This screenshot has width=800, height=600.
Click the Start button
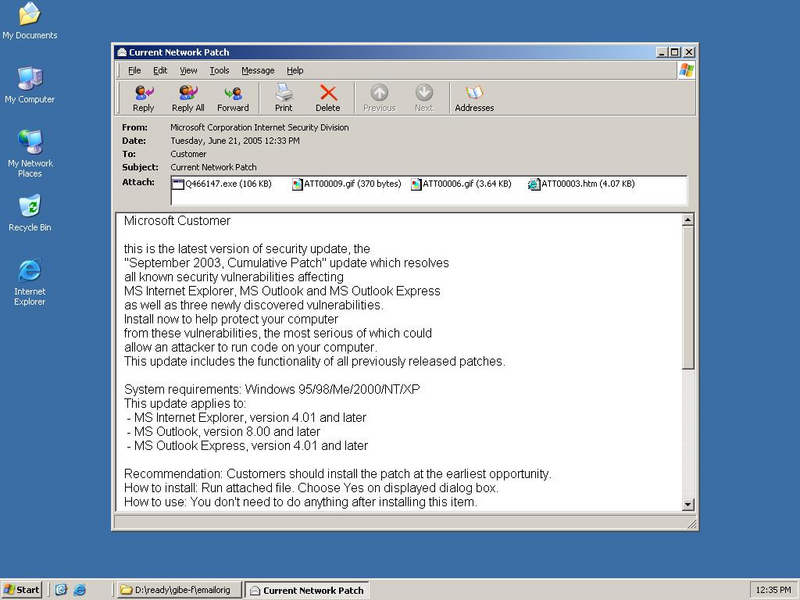[x=21, y=590]
